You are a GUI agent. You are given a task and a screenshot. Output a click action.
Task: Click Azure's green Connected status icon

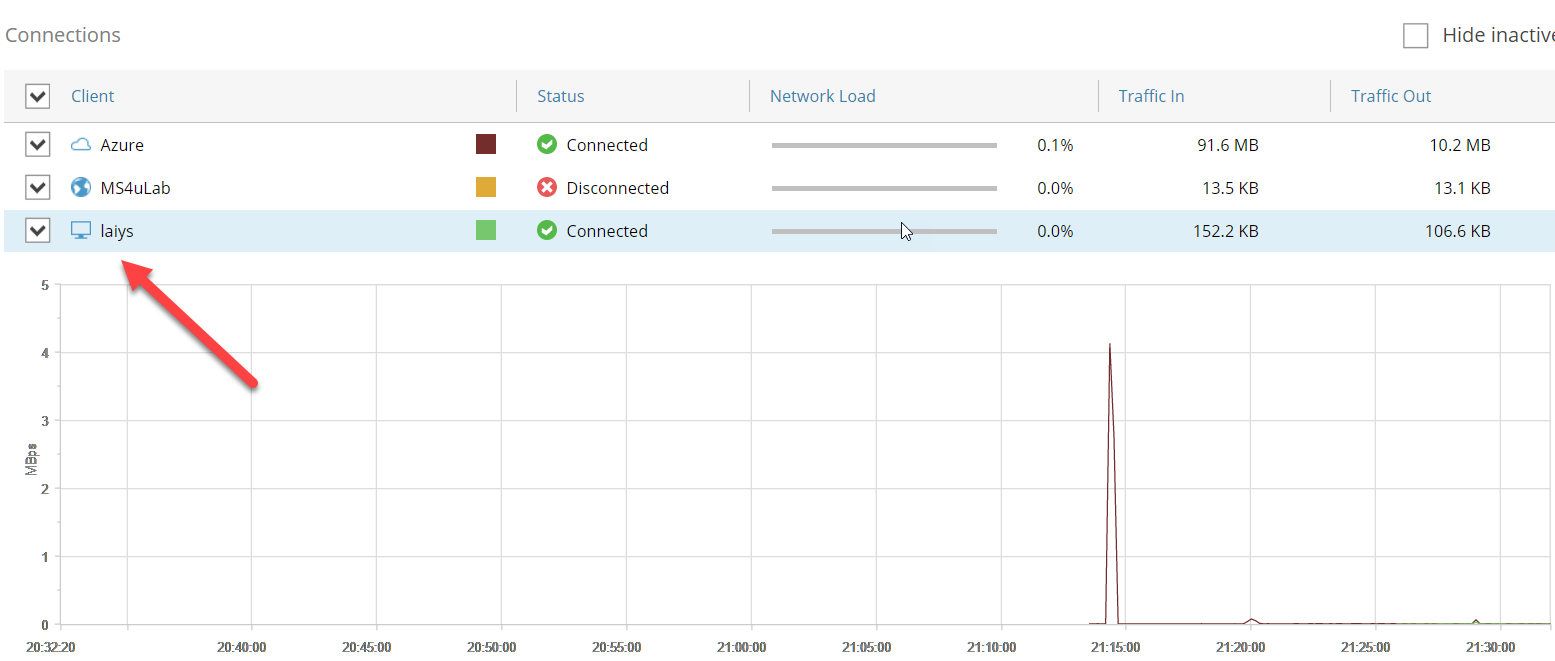(547, 145)
